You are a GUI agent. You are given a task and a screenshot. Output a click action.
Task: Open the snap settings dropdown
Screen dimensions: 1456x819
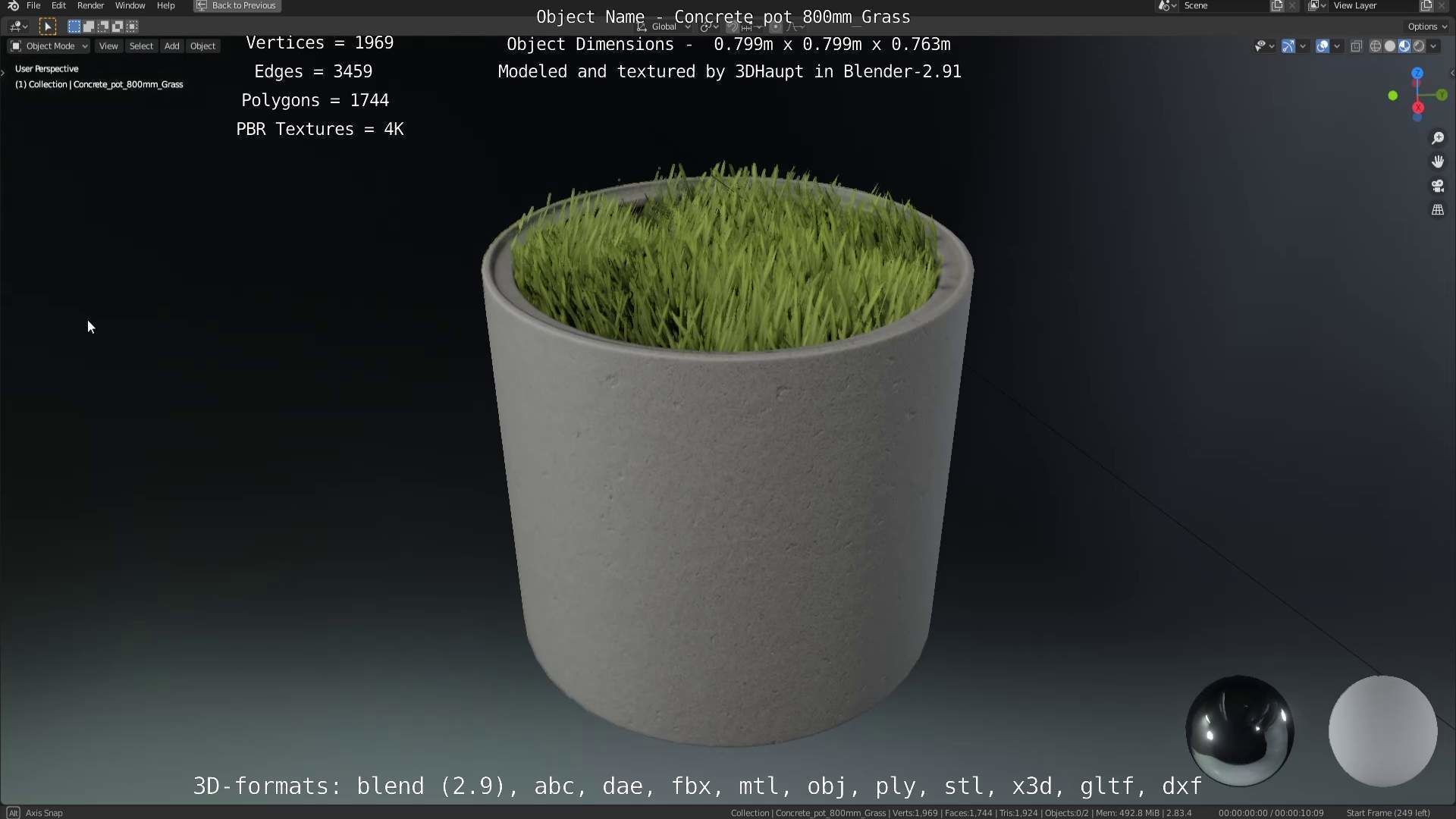(x=751, y=27)
